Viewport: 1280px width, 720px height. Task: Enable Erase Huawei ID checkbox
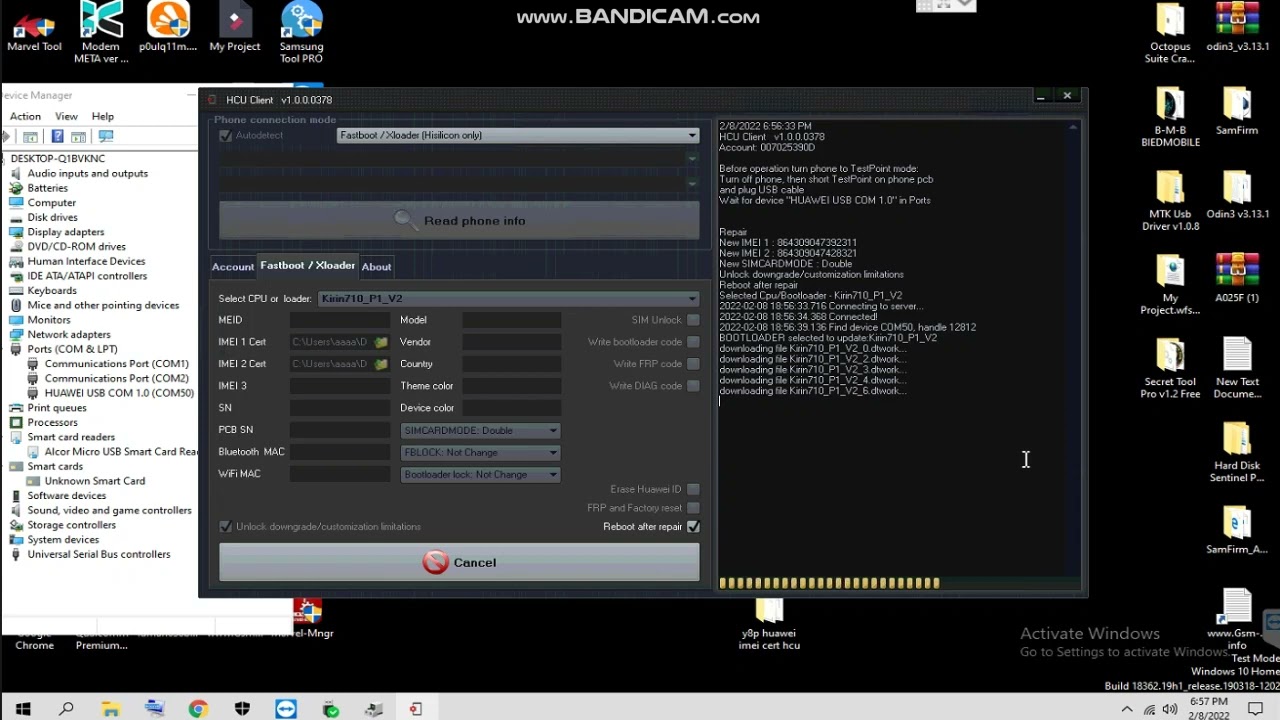(x=693, y=489)
